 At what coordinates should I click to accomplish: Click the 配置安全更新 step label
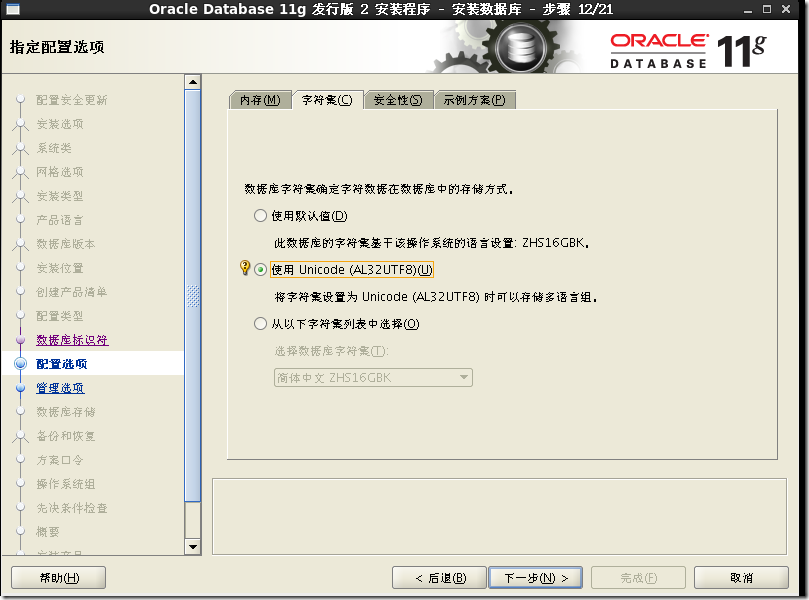pos(72,100)
